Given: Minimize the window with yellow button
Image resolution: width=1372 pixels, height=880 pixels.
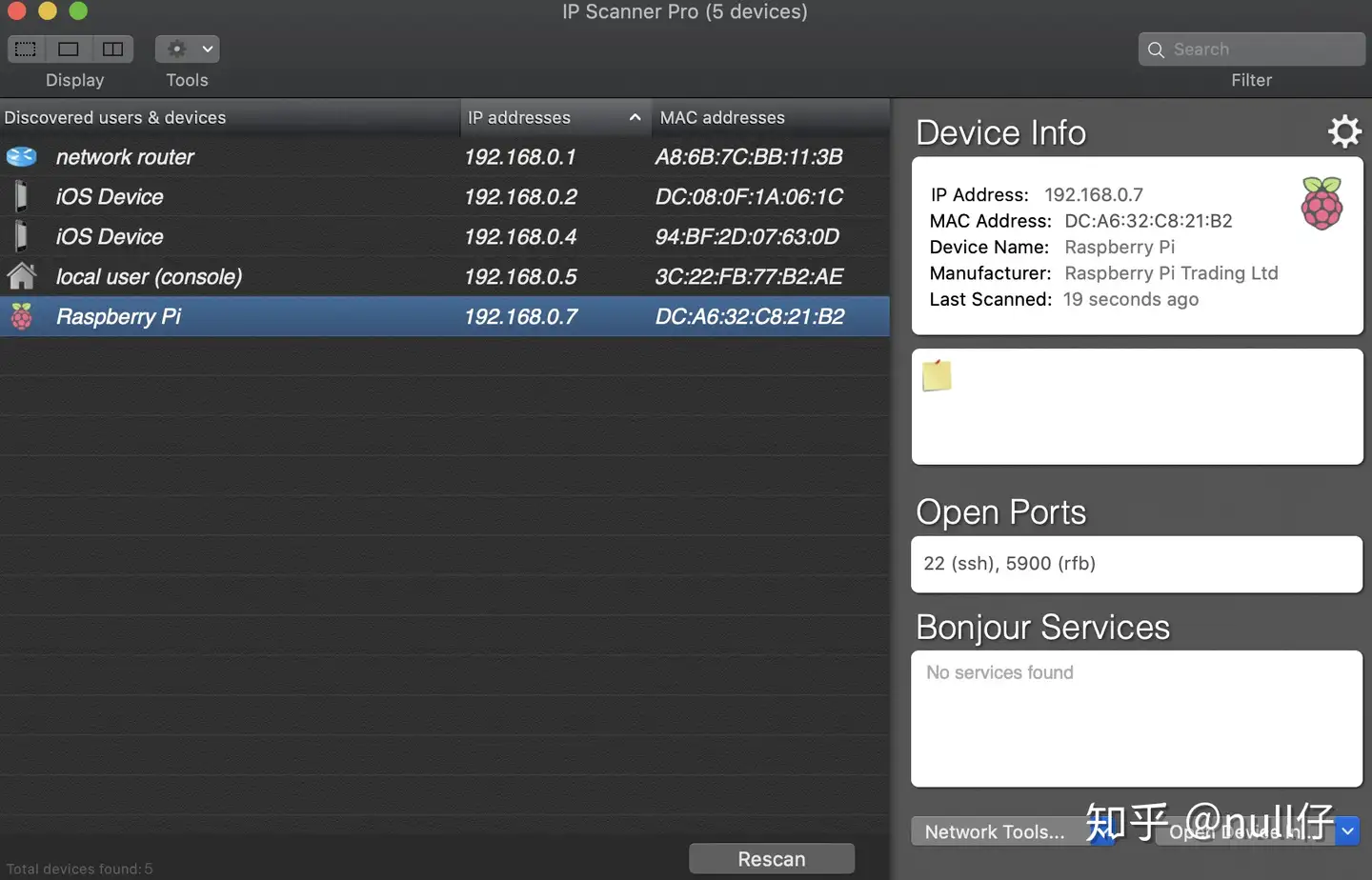Looking at the screenshot, I should [x=48, y=10].
